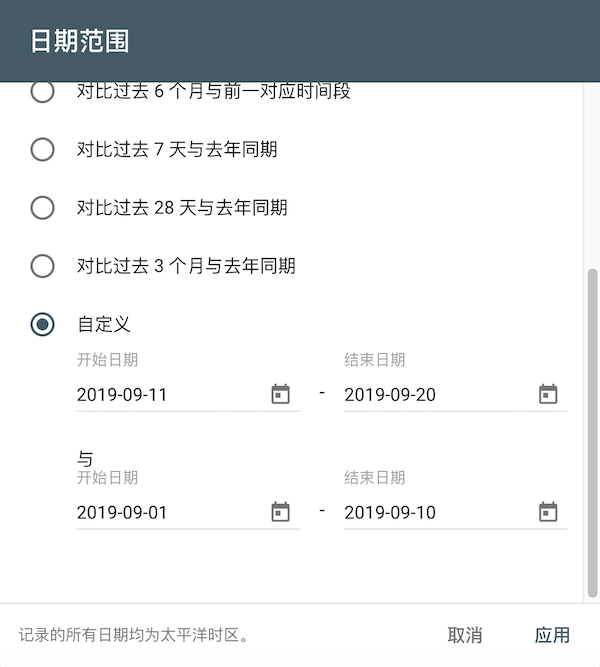Click the 日期范围 dialog title
This screenshot has width=600, height=667.
click(80, 41)
